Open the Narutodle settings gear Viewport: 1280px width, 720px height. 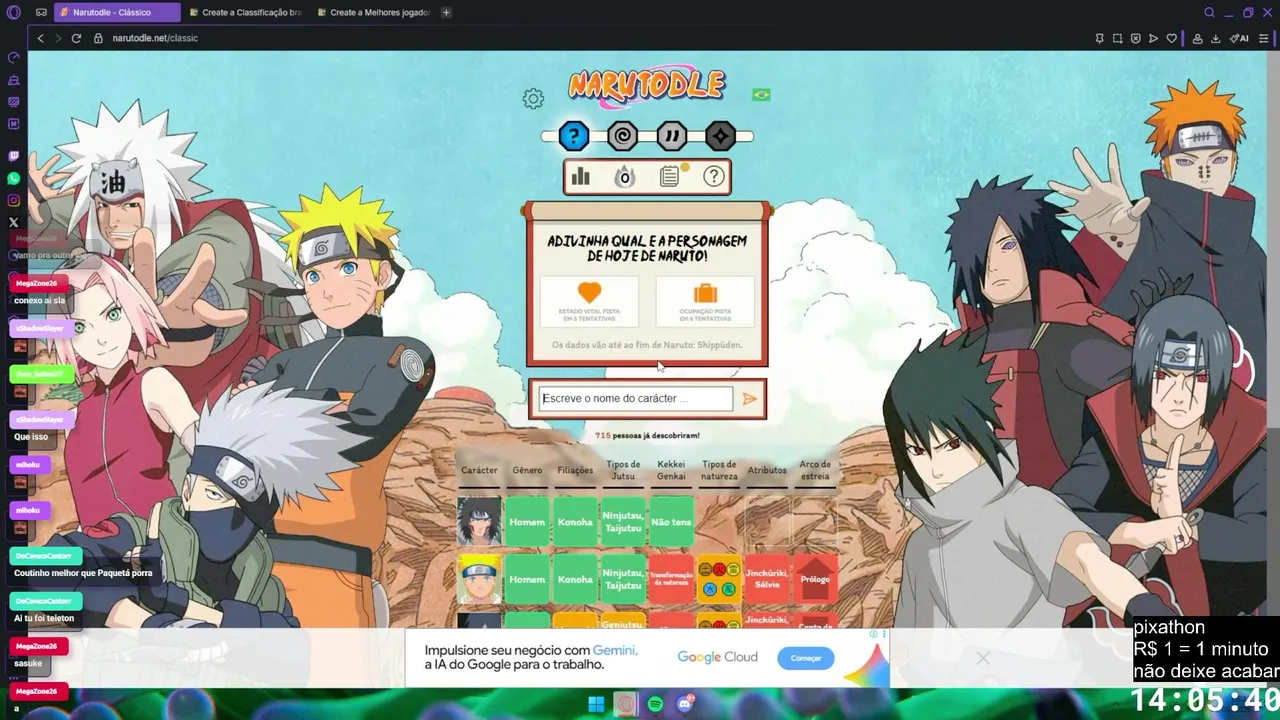[533, 99]
